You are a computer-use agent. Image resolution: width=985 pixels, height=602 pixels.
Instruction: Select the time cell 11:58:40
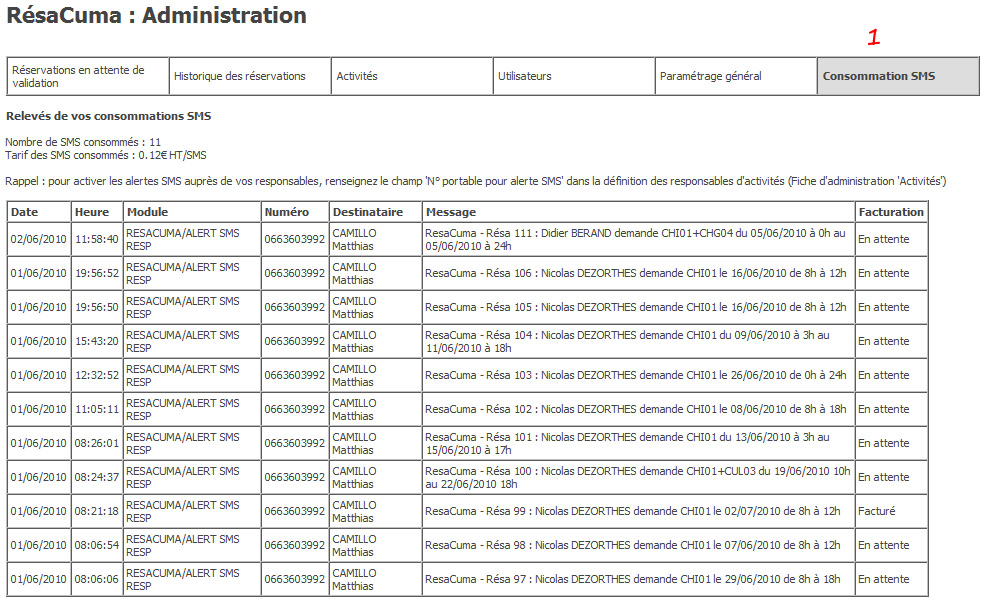coord(97,239)
